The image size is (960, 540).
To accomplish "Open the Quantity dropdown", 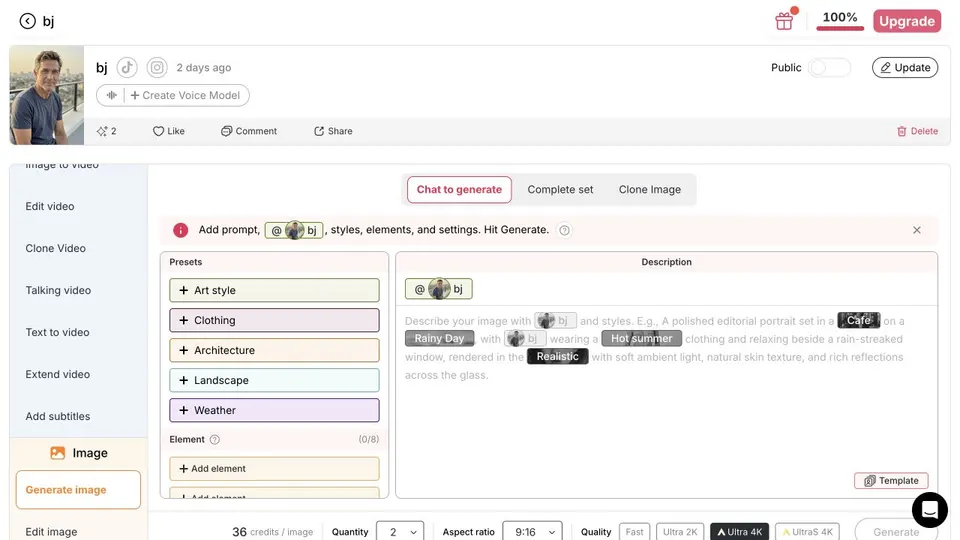I will (x=400, y=532).
